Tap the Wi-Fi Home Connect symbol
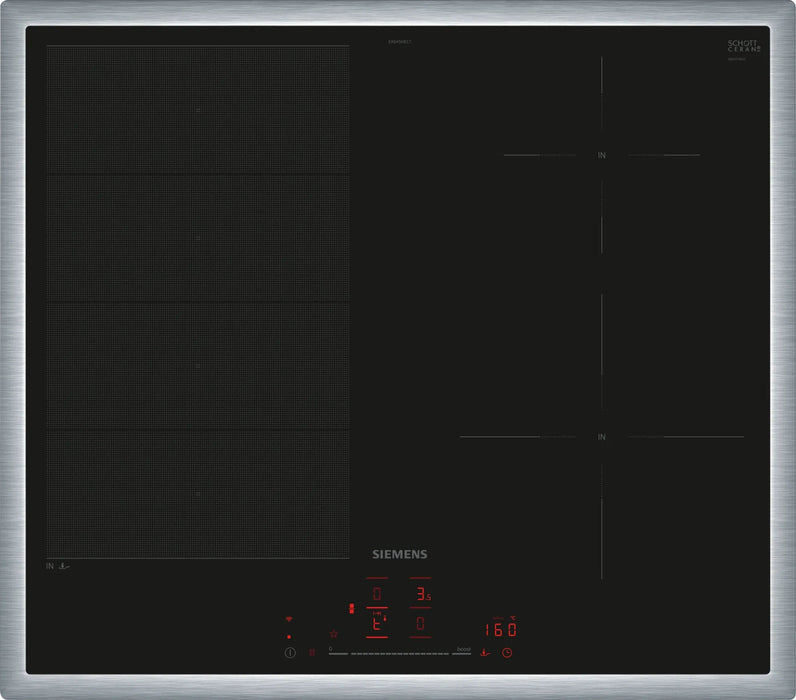The image size is (796, 700). [x=289, y=619]
